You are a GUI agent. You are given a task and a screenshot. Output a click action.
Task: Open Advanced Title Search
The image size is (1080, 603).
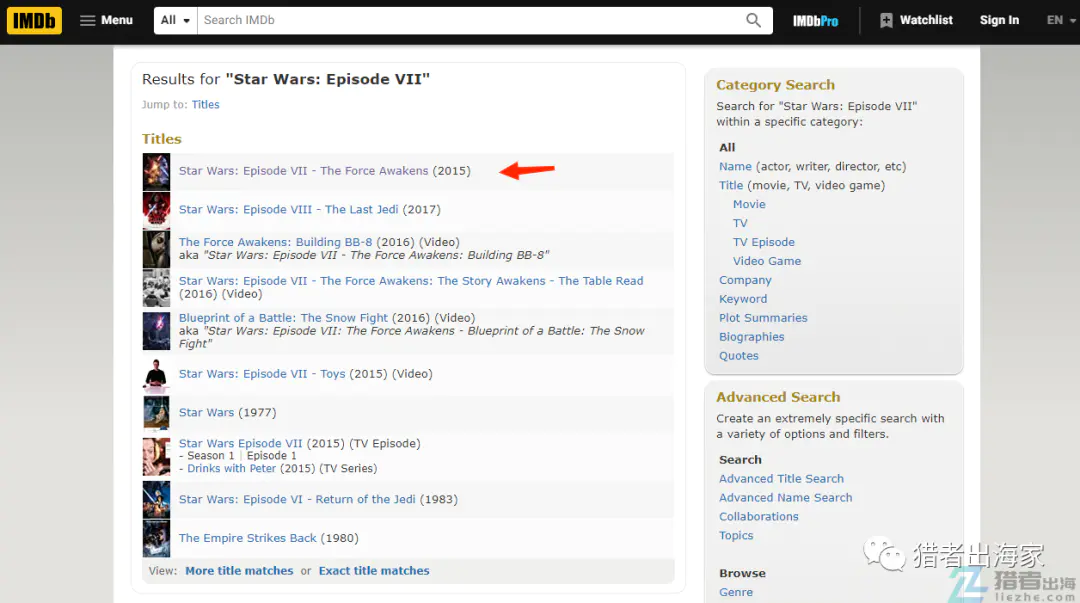(x=781, y=479)
